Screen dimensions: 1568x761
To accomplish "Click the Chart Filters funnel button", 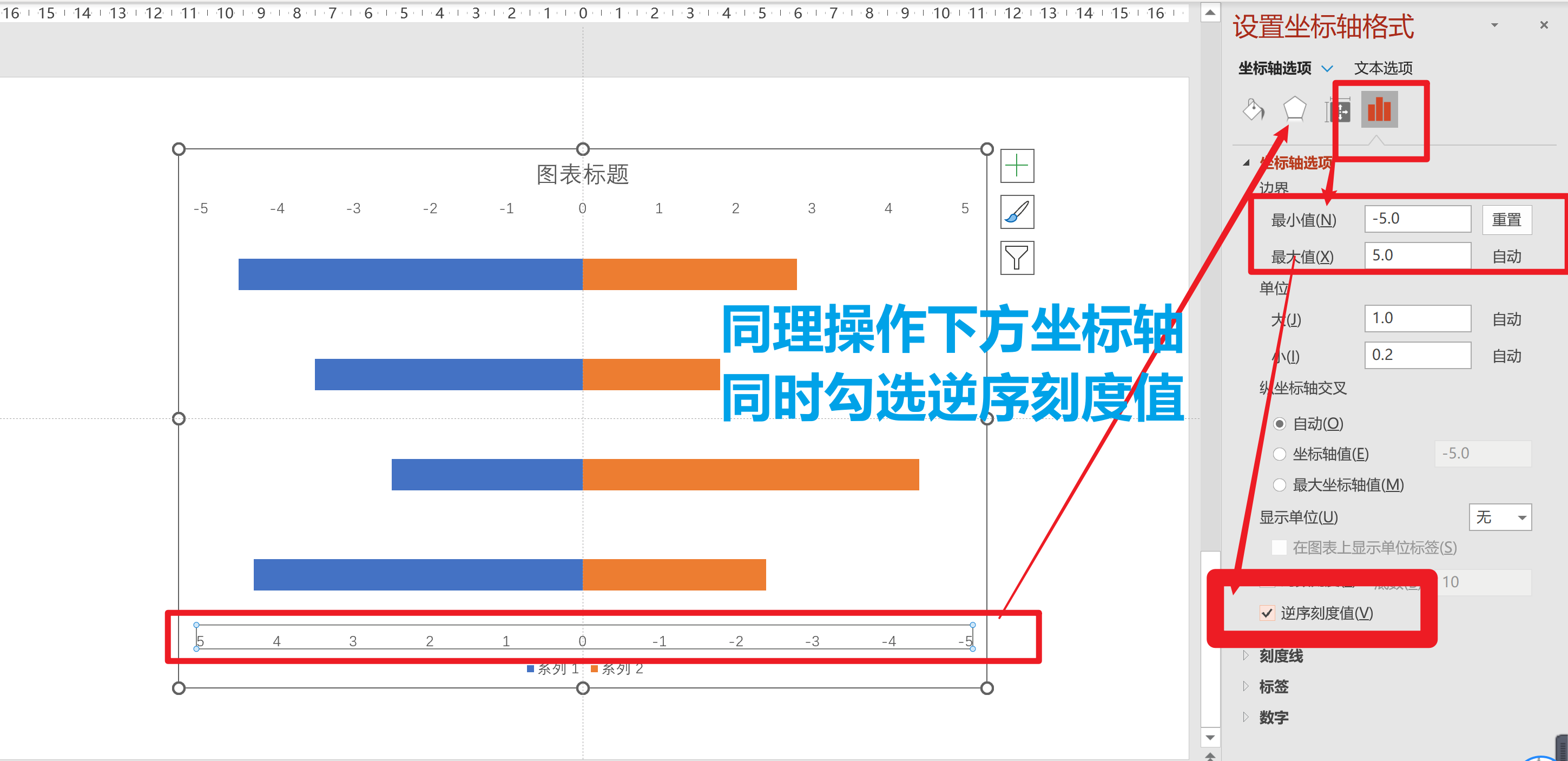I will (x=1017, y=258).
